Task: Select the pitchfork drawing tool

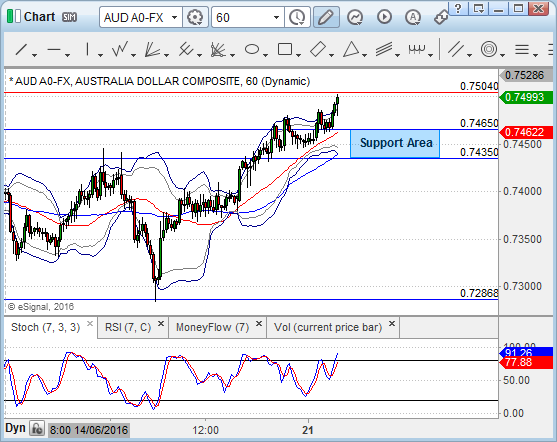Action: (185, 49)
